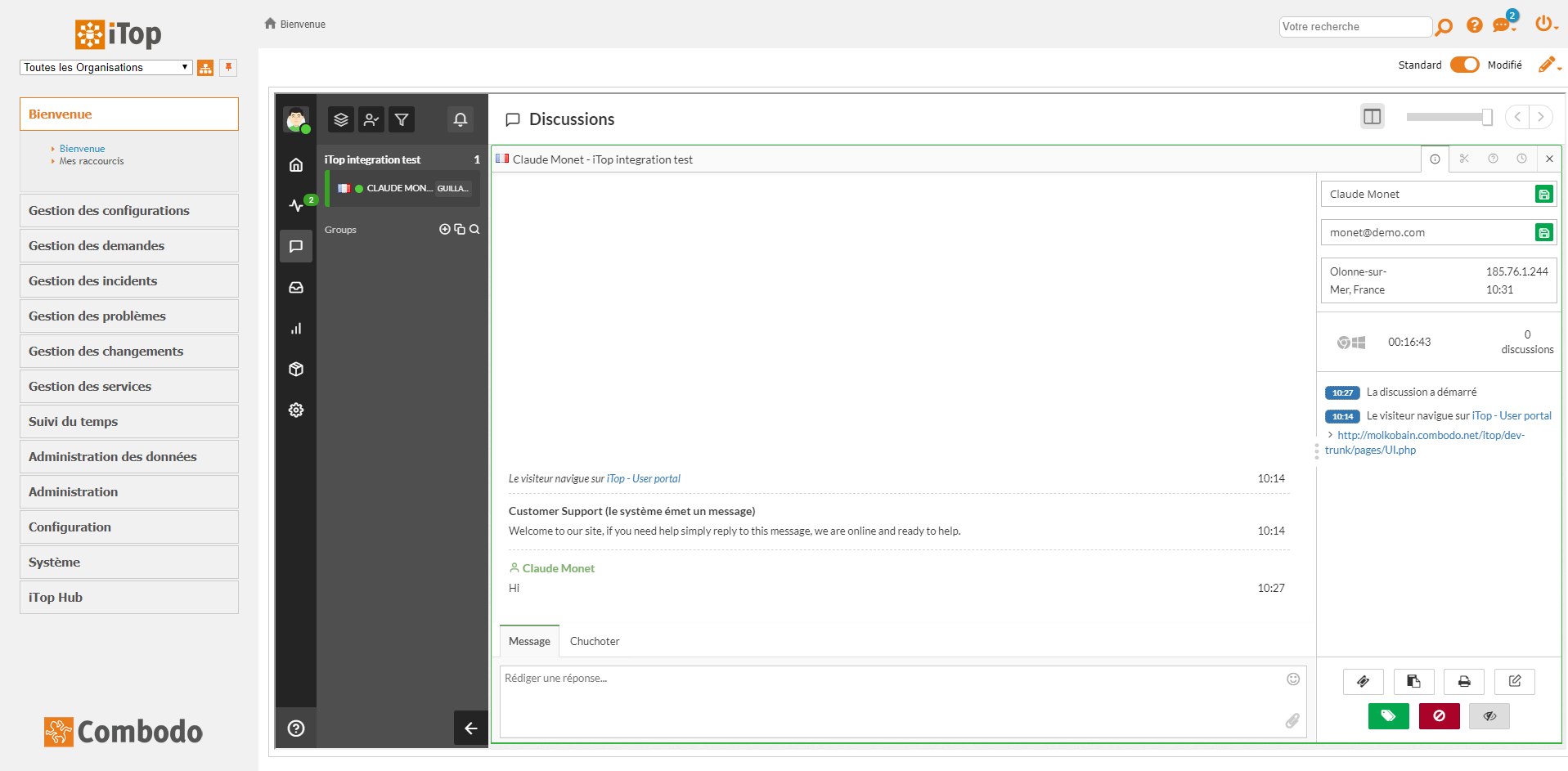The width and height of the screenshot is (1568, 771).
Task: Switch to the info tab of visitor panel
Action: pyautogui.click(x=1435, y=159)
